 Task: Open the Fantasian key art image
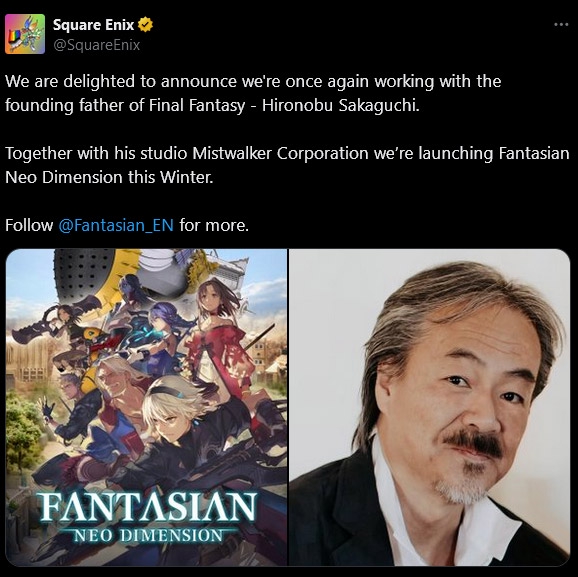point(146,407)
